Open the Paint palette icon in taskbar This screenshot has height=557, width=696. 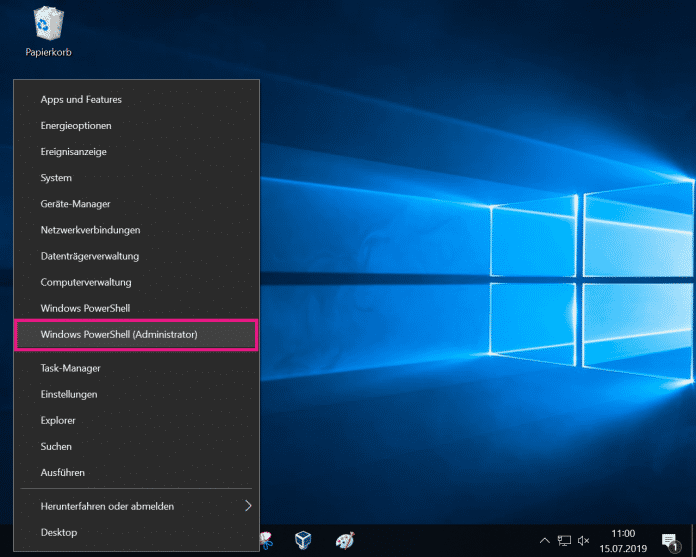tap(345, 540)
